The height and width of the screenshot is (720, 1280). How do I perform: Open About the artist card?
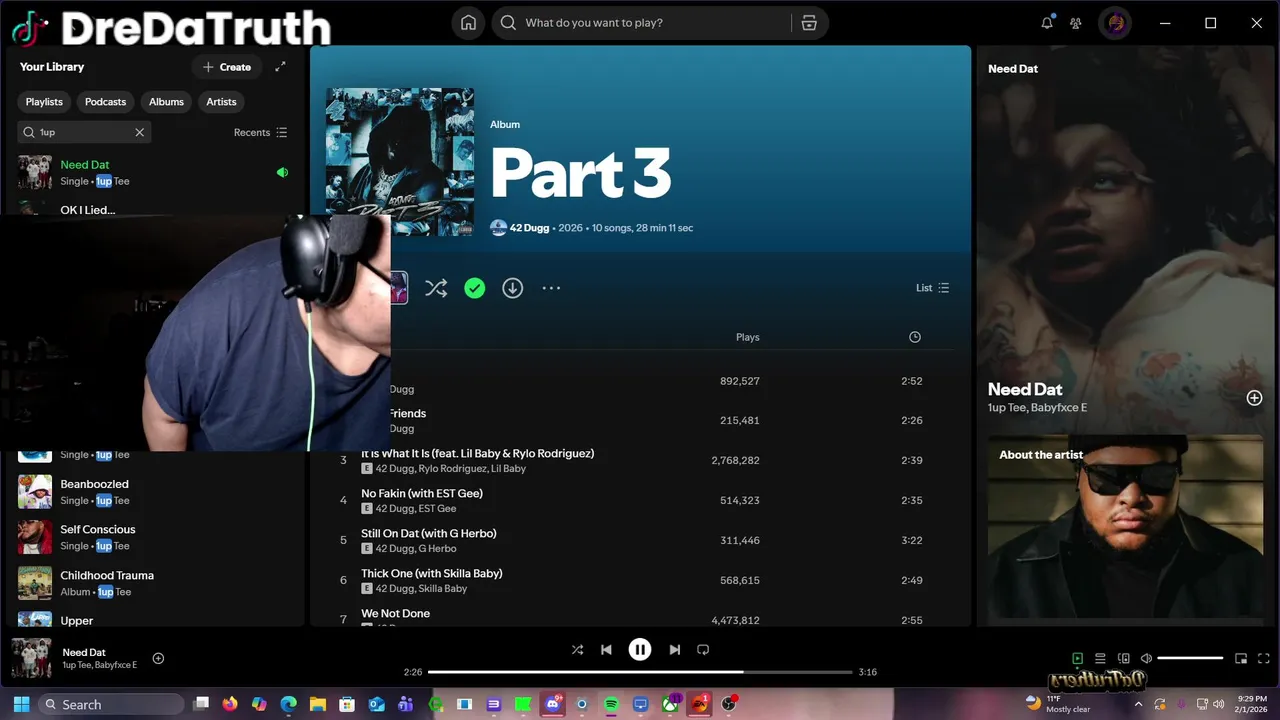tap(1125, 528)
